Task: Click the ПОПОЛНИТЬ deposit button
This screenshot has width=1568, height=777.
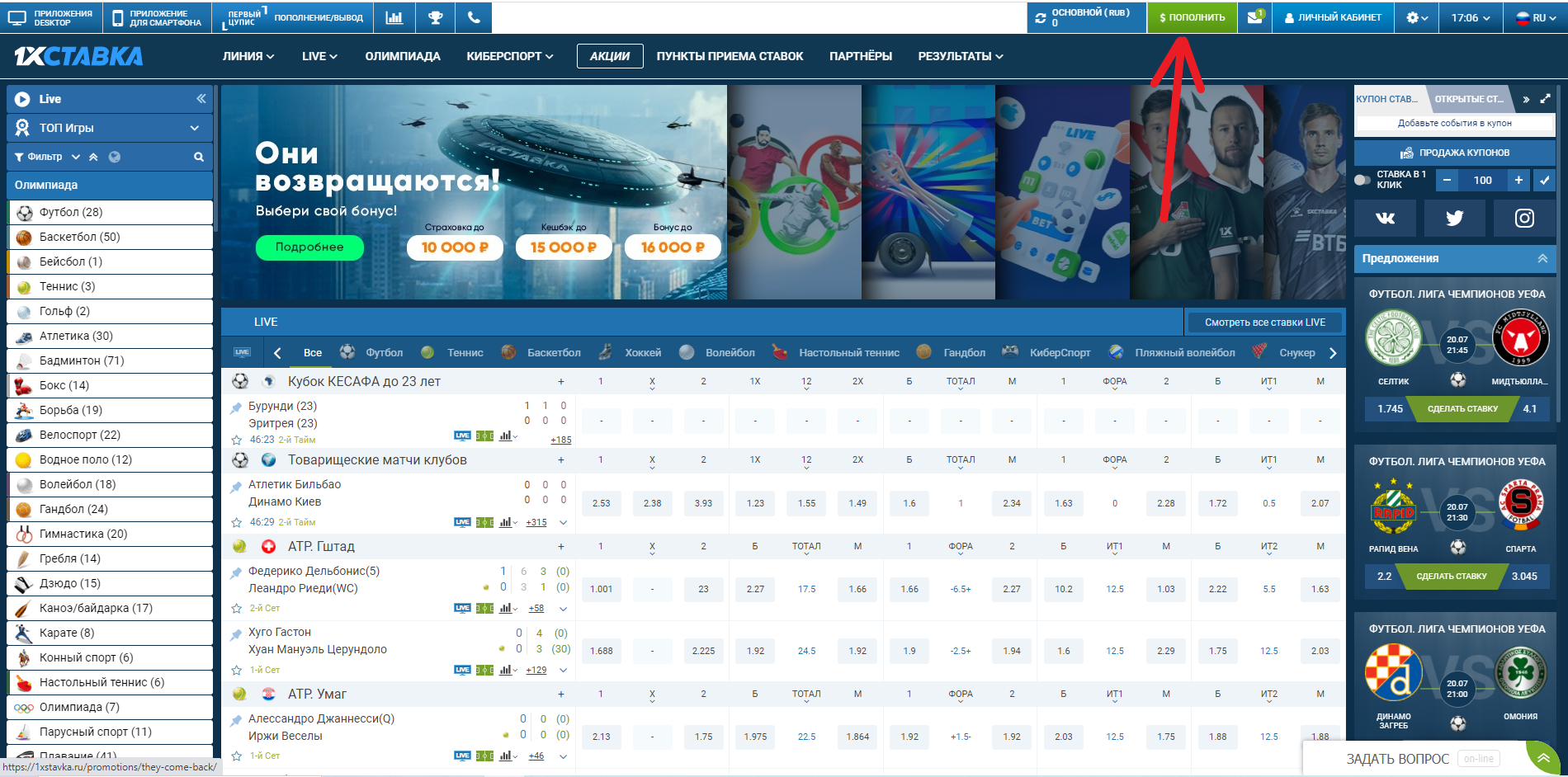Action: point(1192,17)
